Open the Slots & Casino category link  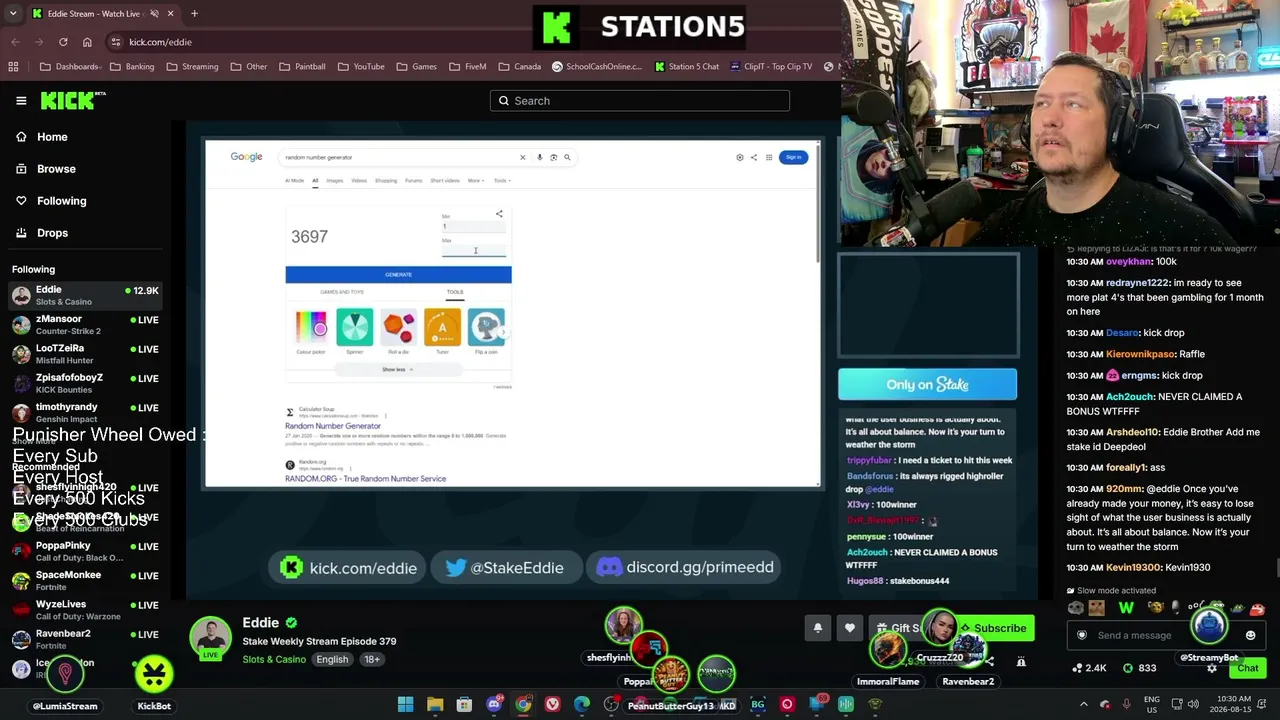click(x=274, y=660)
